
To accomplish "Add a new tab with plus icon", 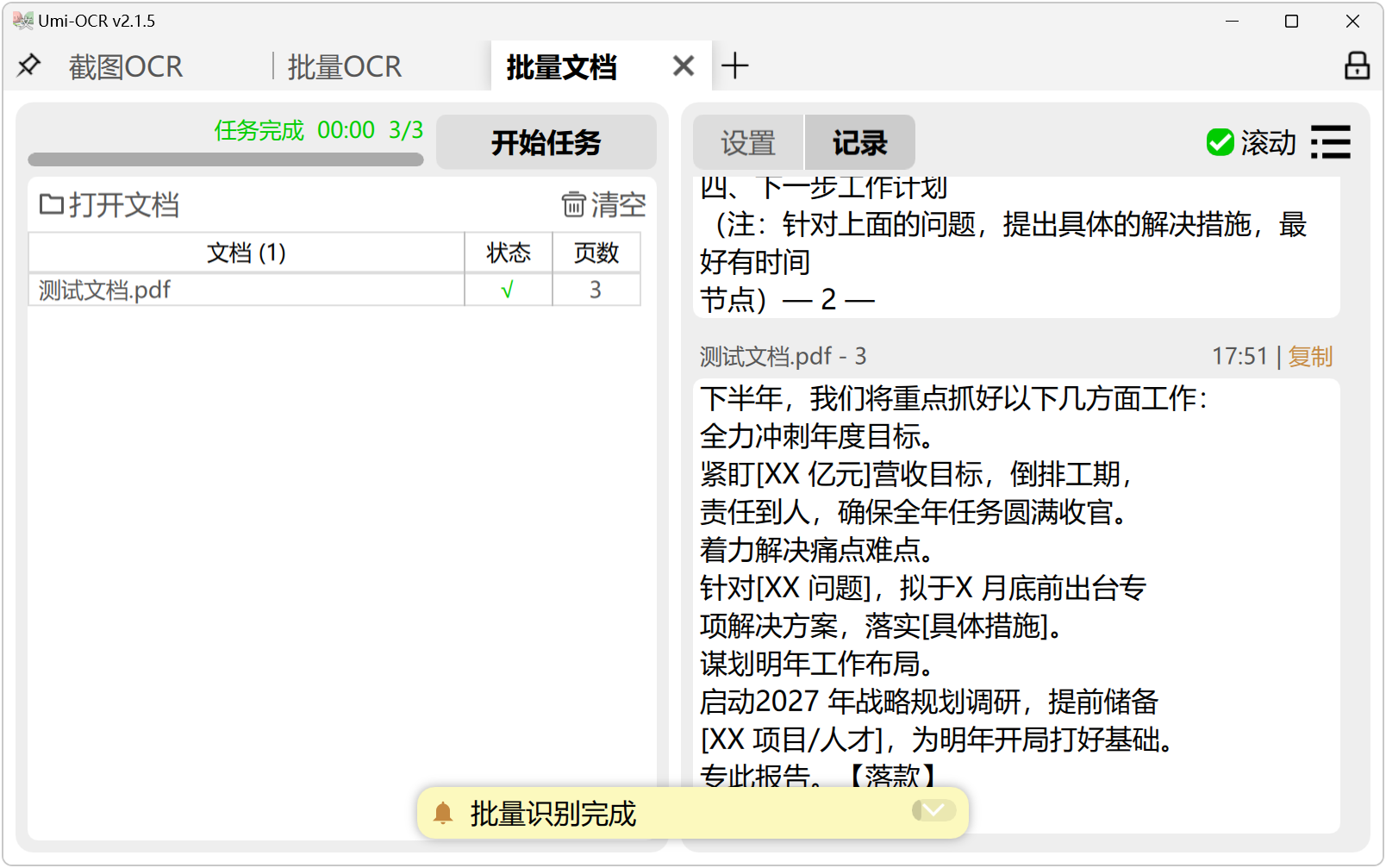I will point(735,66).
